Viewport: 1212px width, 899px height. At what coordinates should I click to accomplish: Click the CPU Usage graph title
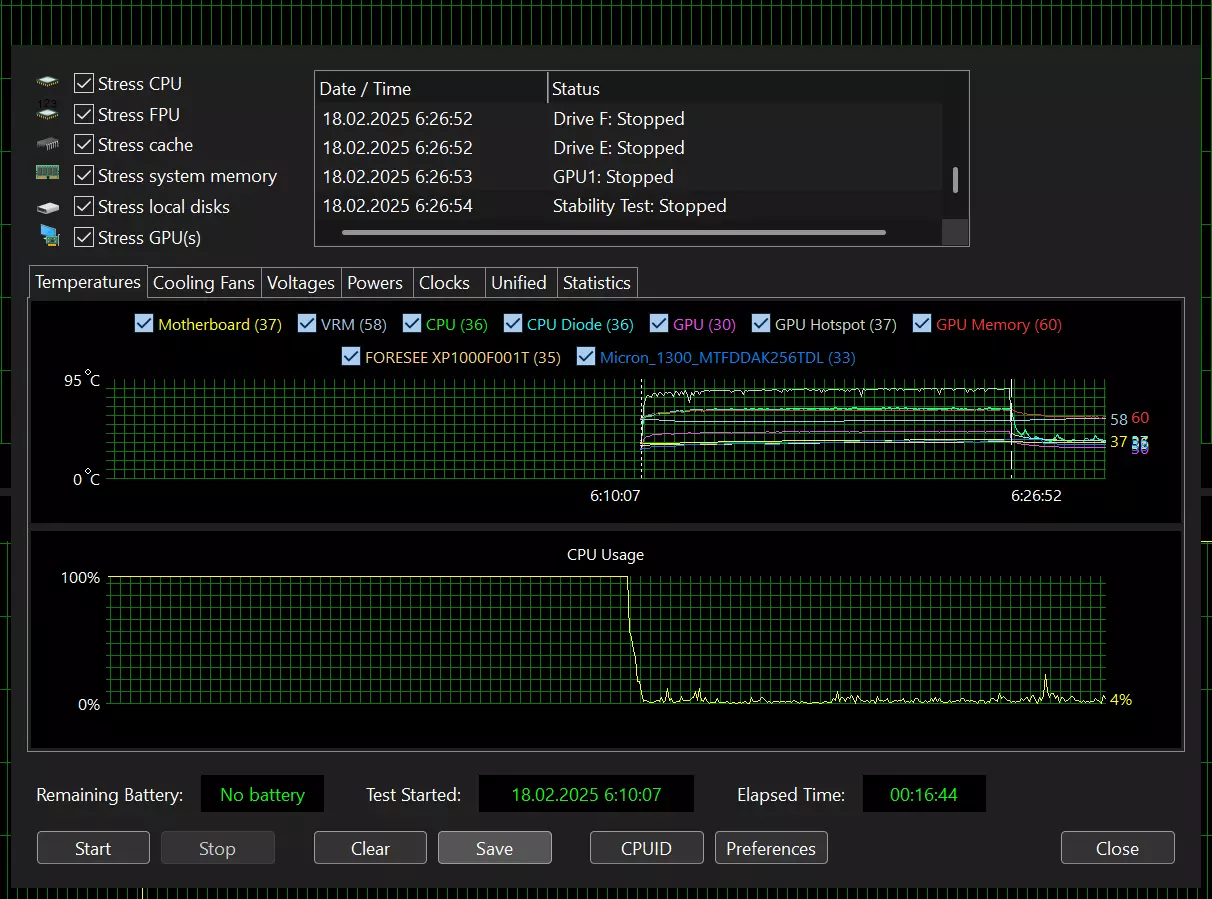(x=606, y=554)
